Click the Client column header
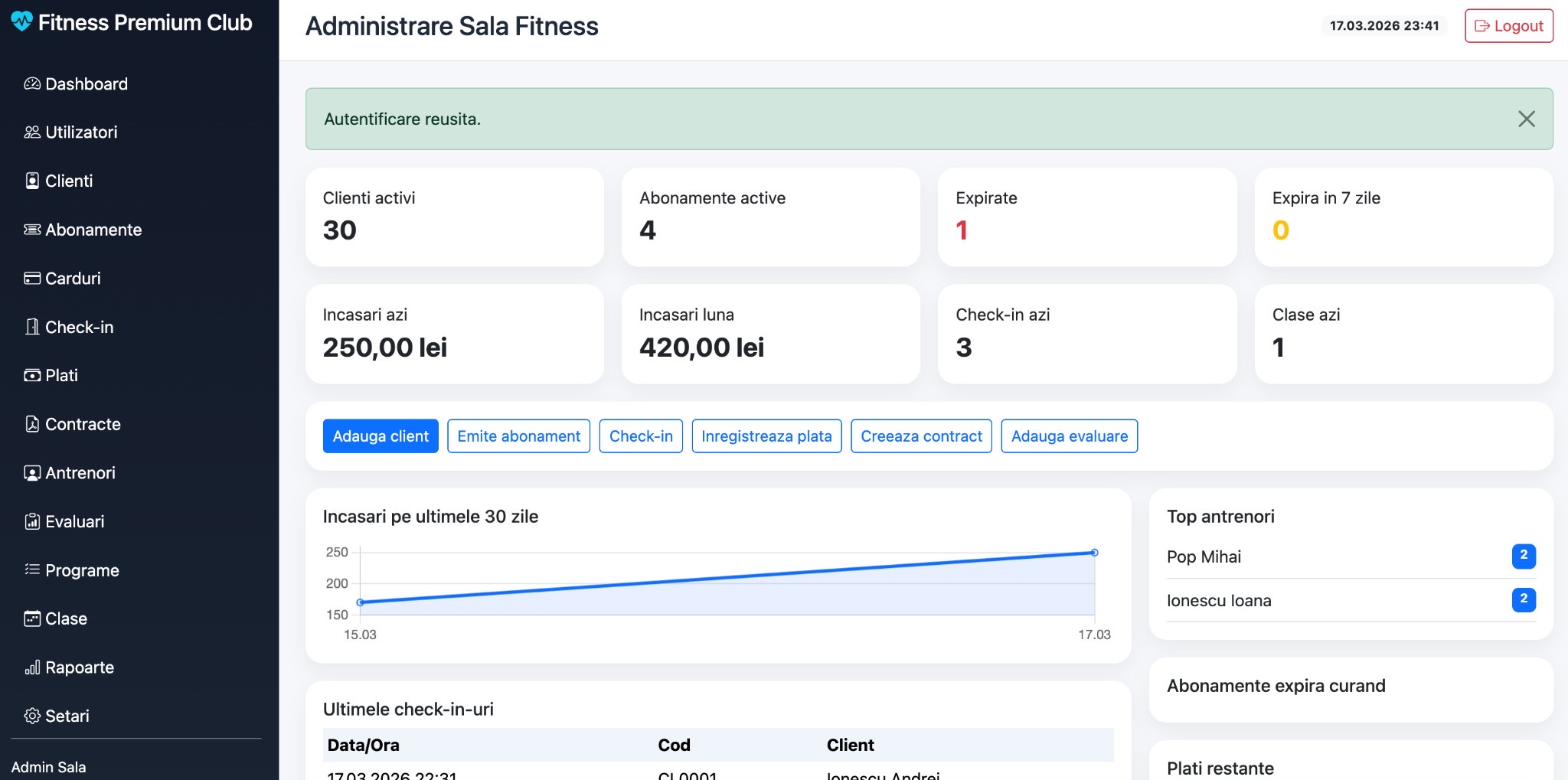Viewport: 1568px width, 780px height. [850, 746]
